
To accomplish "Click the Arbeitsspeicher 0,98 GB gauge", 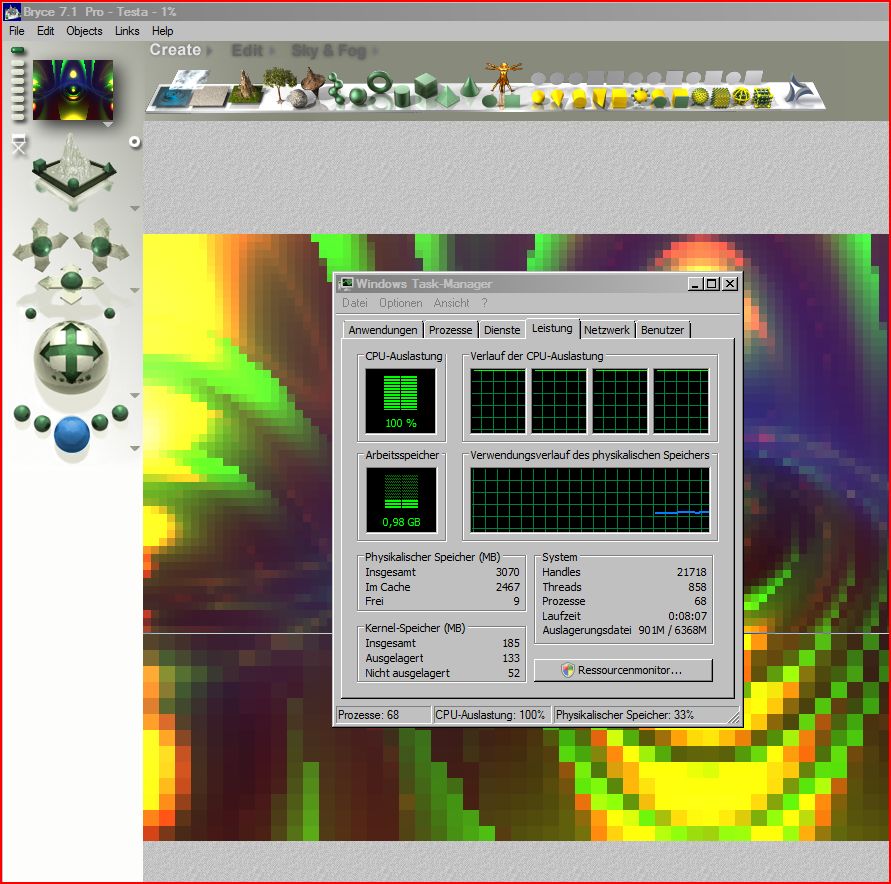I will pos(401,499).
